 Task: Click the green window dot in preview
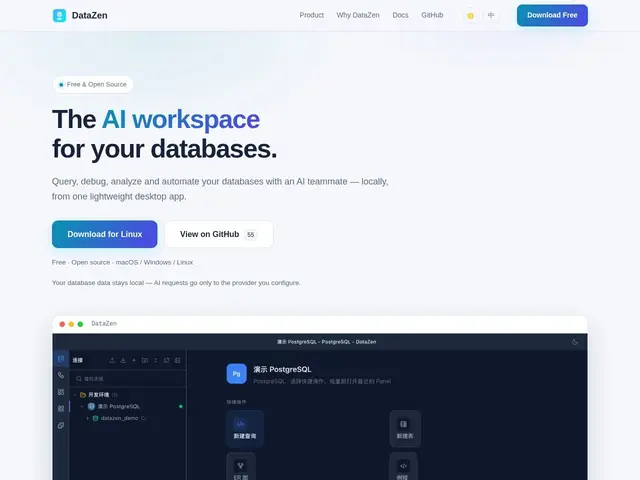pyautogui.click(x=80, y=324)
